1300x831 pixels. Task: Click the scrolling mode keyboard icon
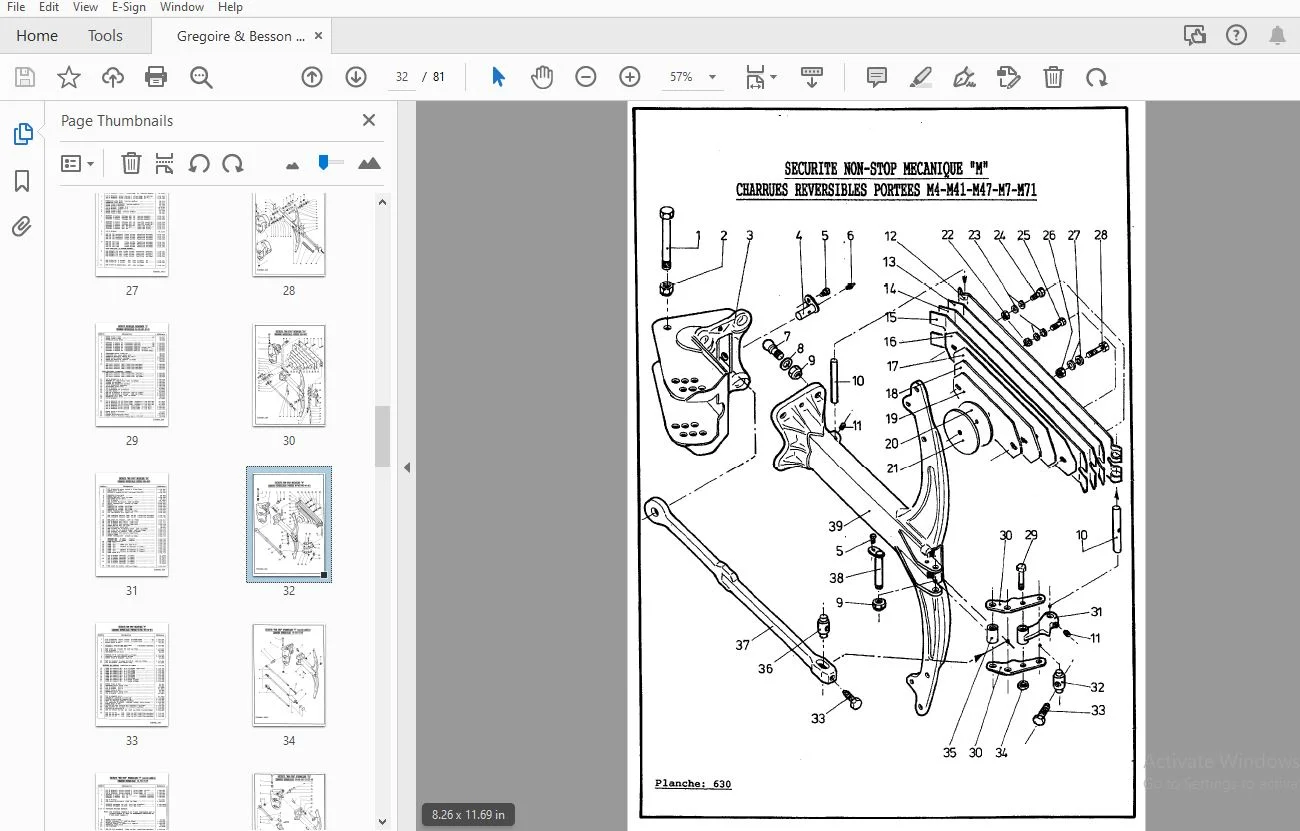[812, 77]
